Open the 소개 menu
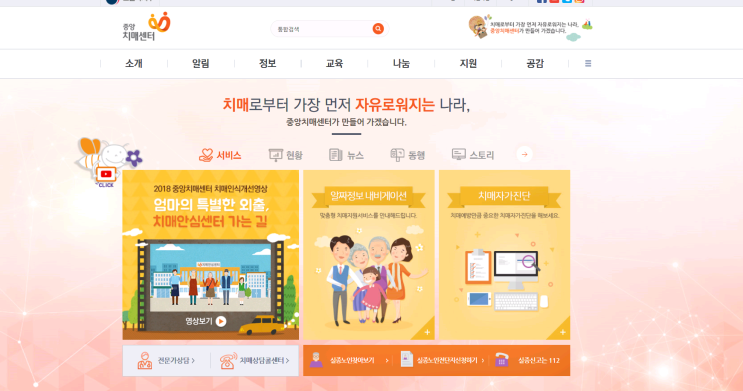This screenshot has height=391, width=743. click(134, 64)
